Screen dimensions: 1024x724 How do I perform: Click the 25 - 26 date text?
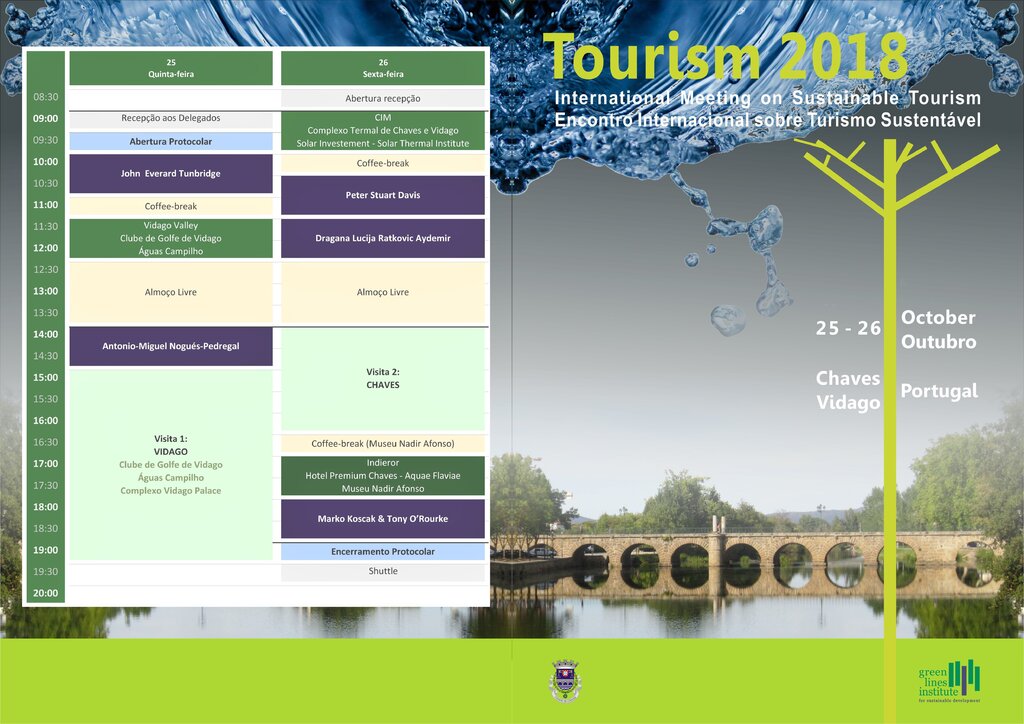click(848, 329)
